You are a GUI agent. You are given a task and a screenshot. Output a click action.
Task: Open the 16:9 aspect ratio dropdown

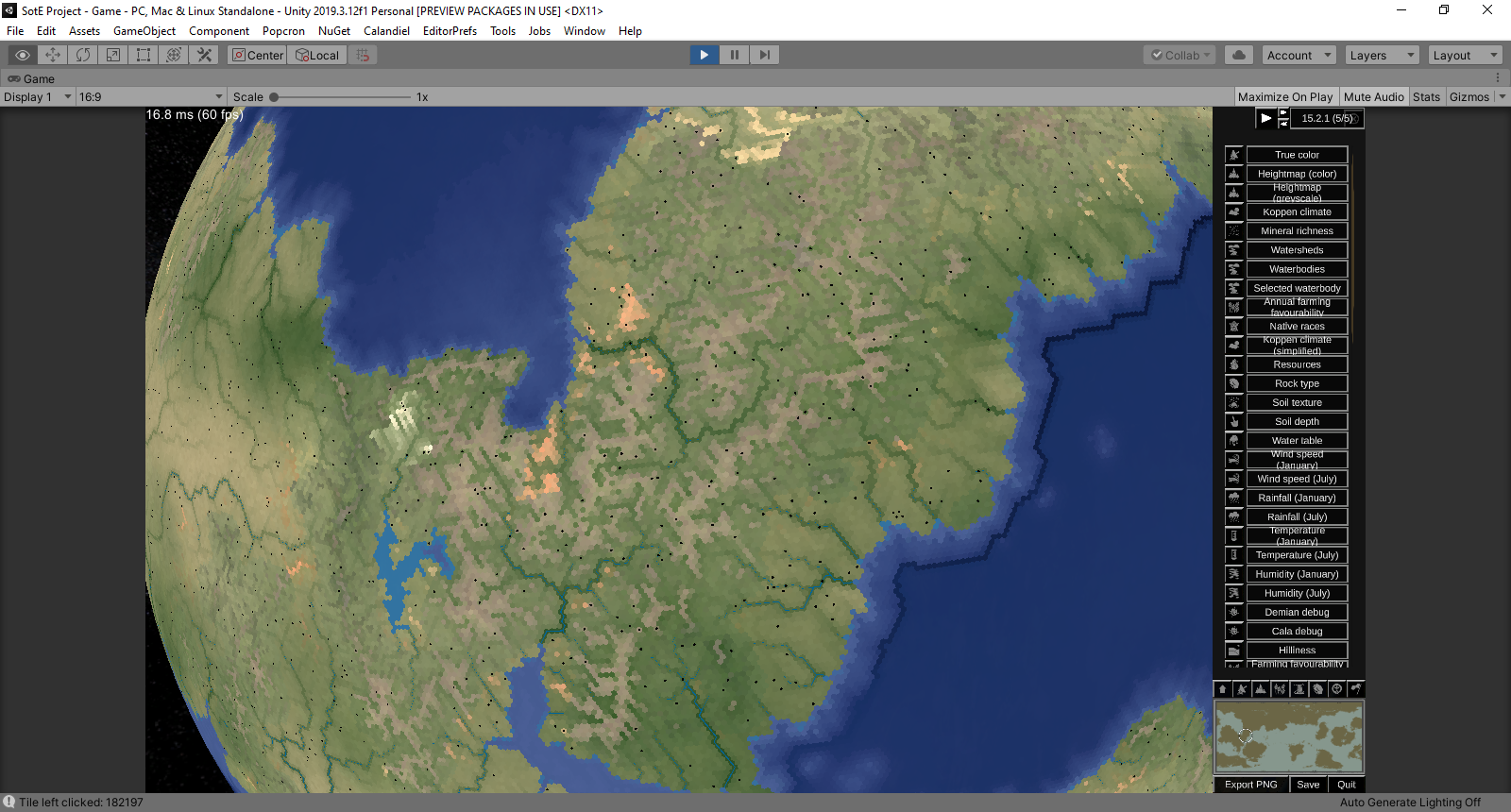151,96
